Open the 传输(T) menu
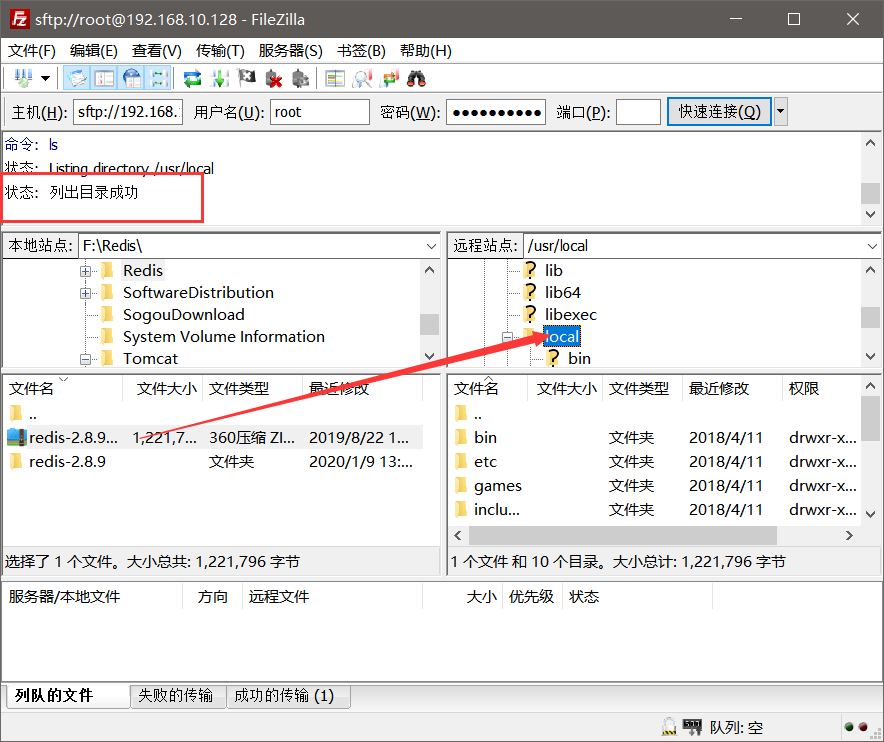The height and width of the screenshot is (742, 884). point(220,51)
